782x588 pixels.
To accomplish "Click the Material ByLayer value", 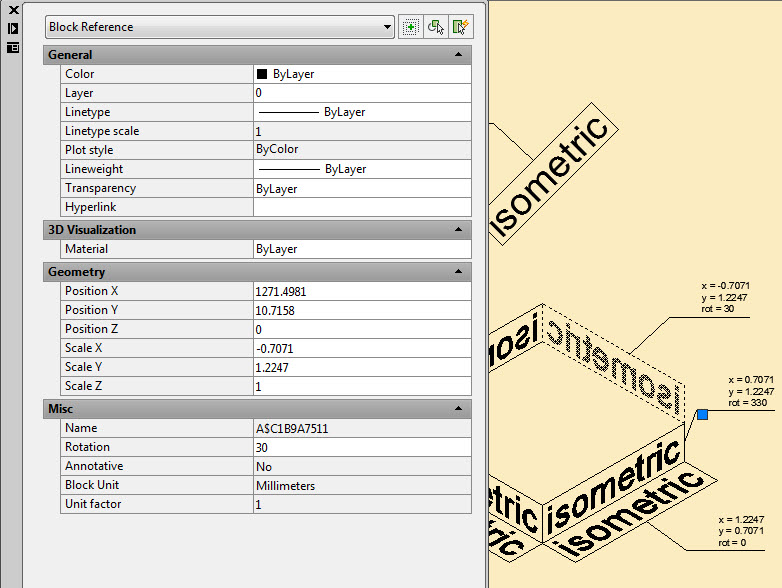I will (362, 249).
